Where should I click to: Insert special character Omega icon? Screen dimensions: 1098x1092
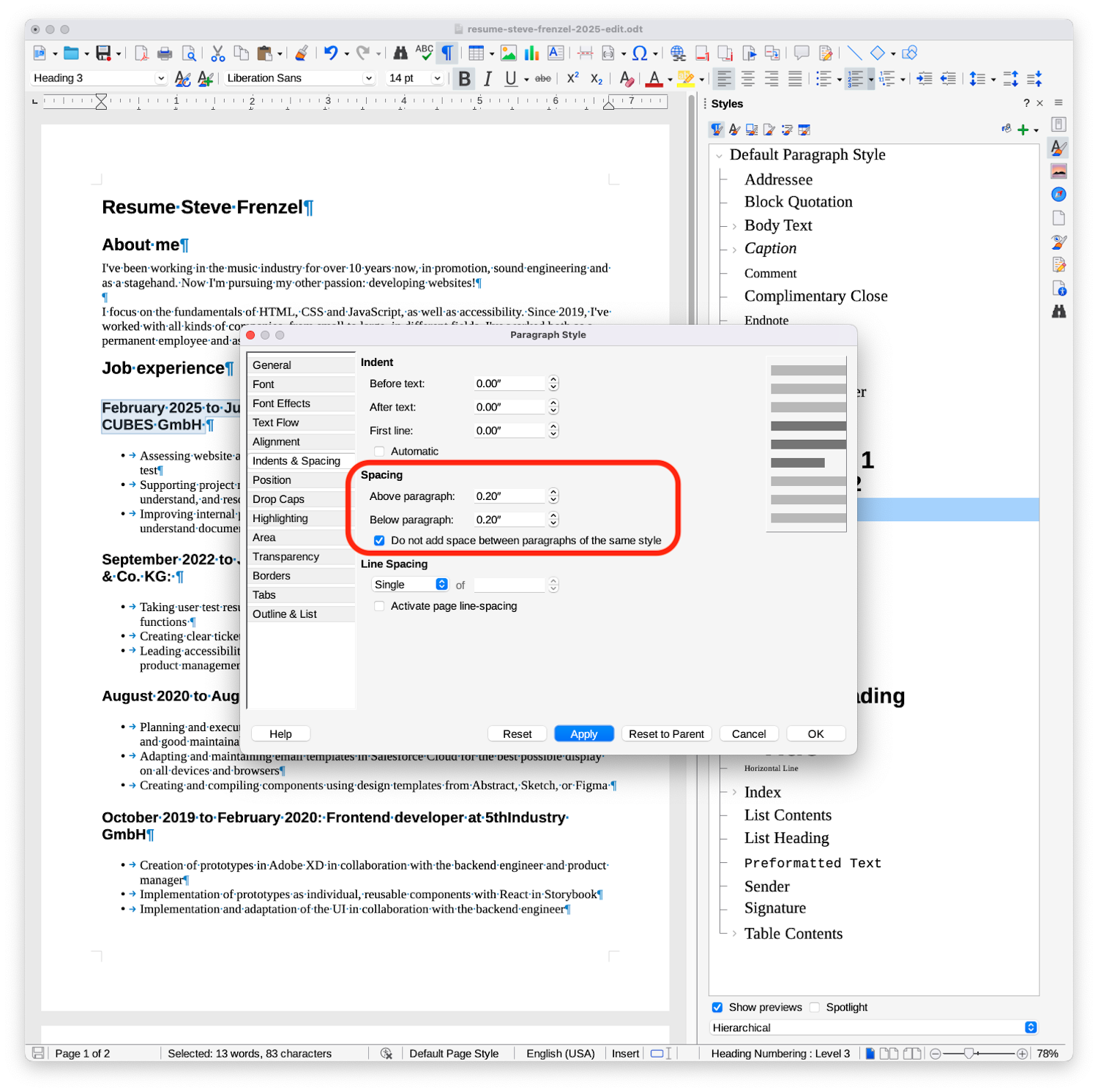[x=639, y=53]
